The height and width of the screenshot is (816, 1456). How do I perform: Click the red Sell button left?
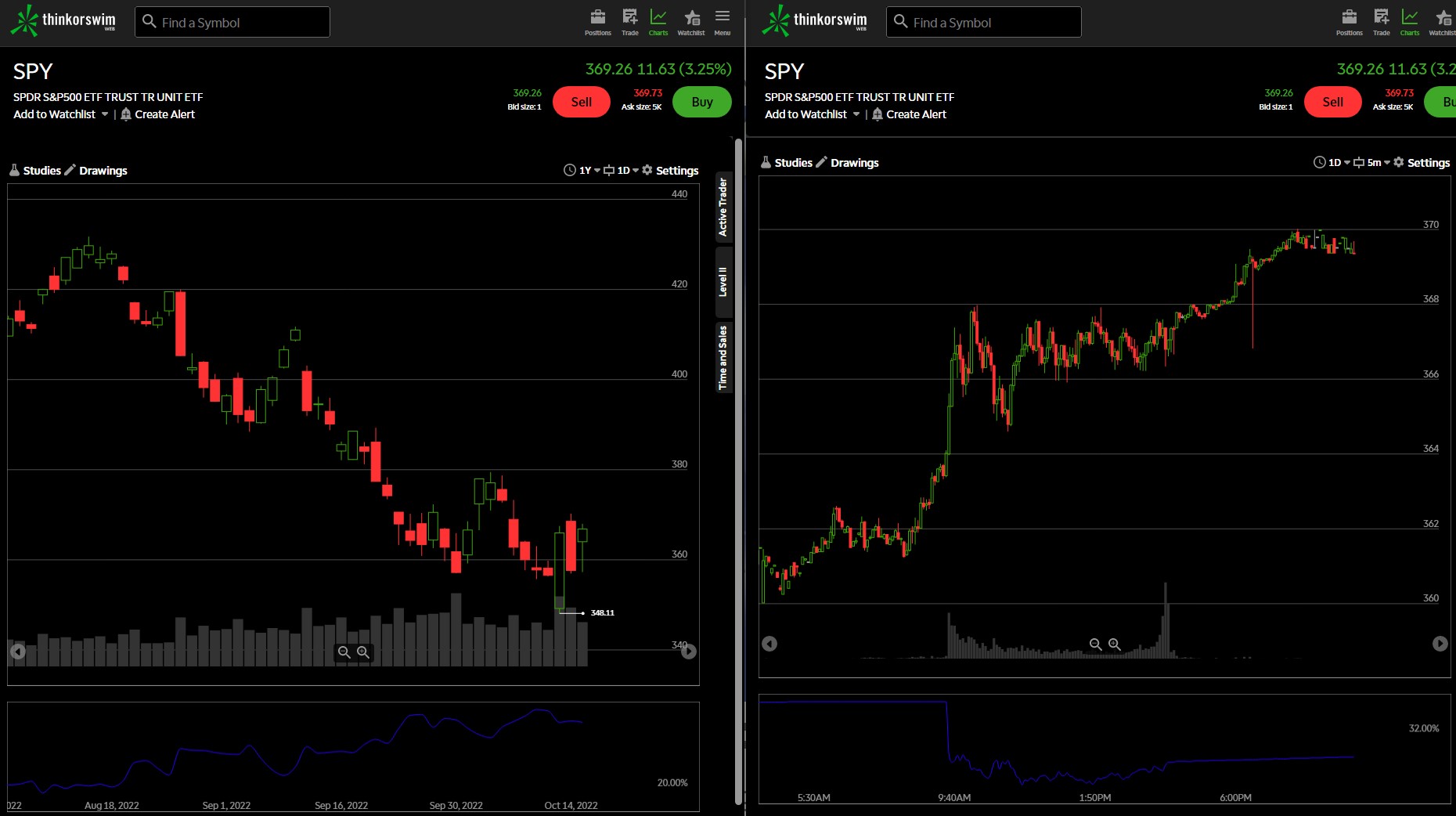581,102
